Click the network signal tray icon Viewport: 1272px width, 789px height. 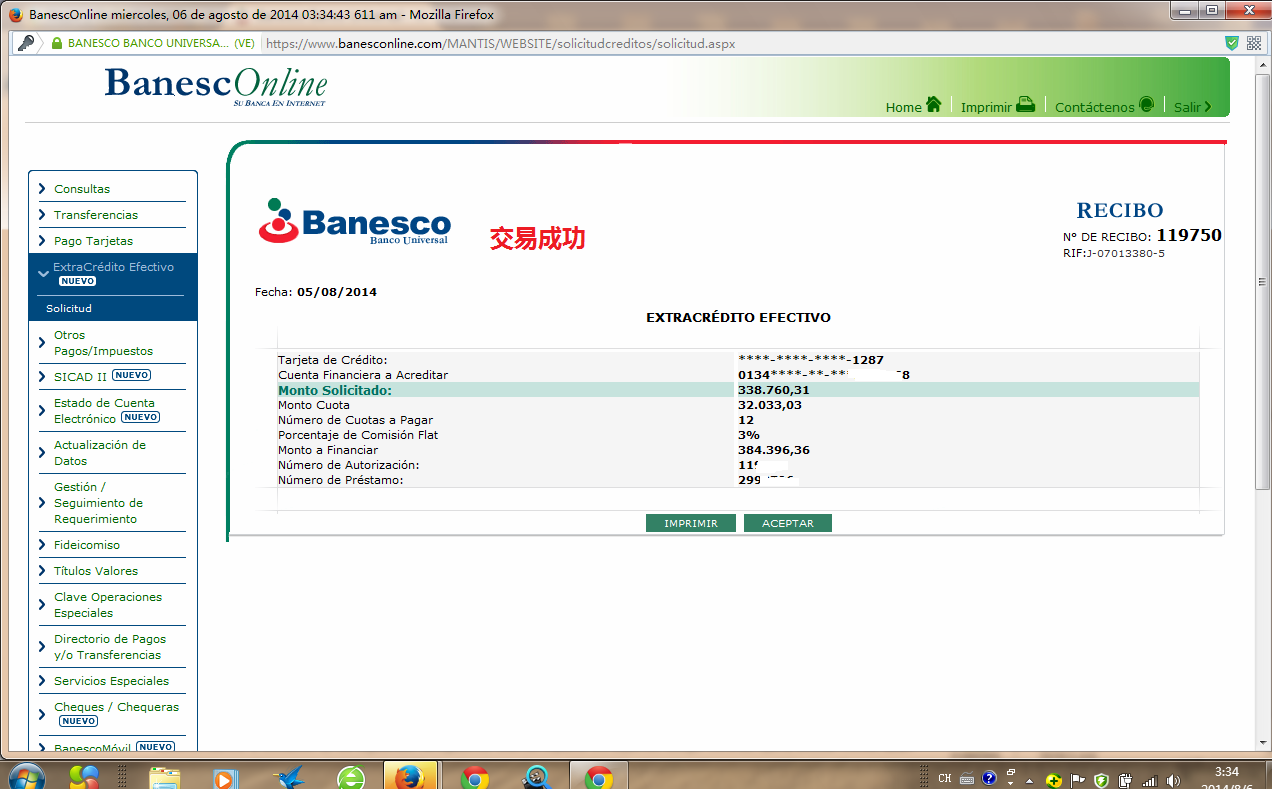coord(1149,780)
